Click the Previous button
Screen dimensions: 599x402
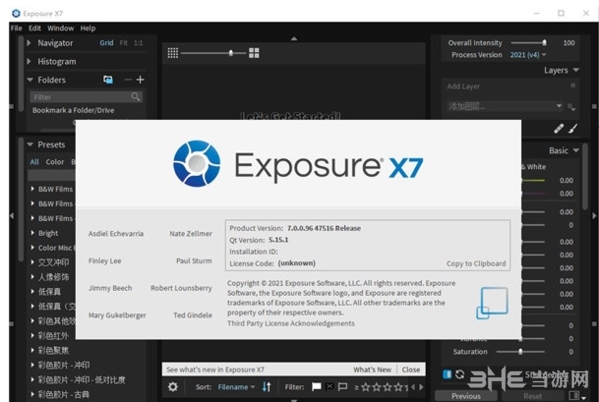tap(466, 396)
